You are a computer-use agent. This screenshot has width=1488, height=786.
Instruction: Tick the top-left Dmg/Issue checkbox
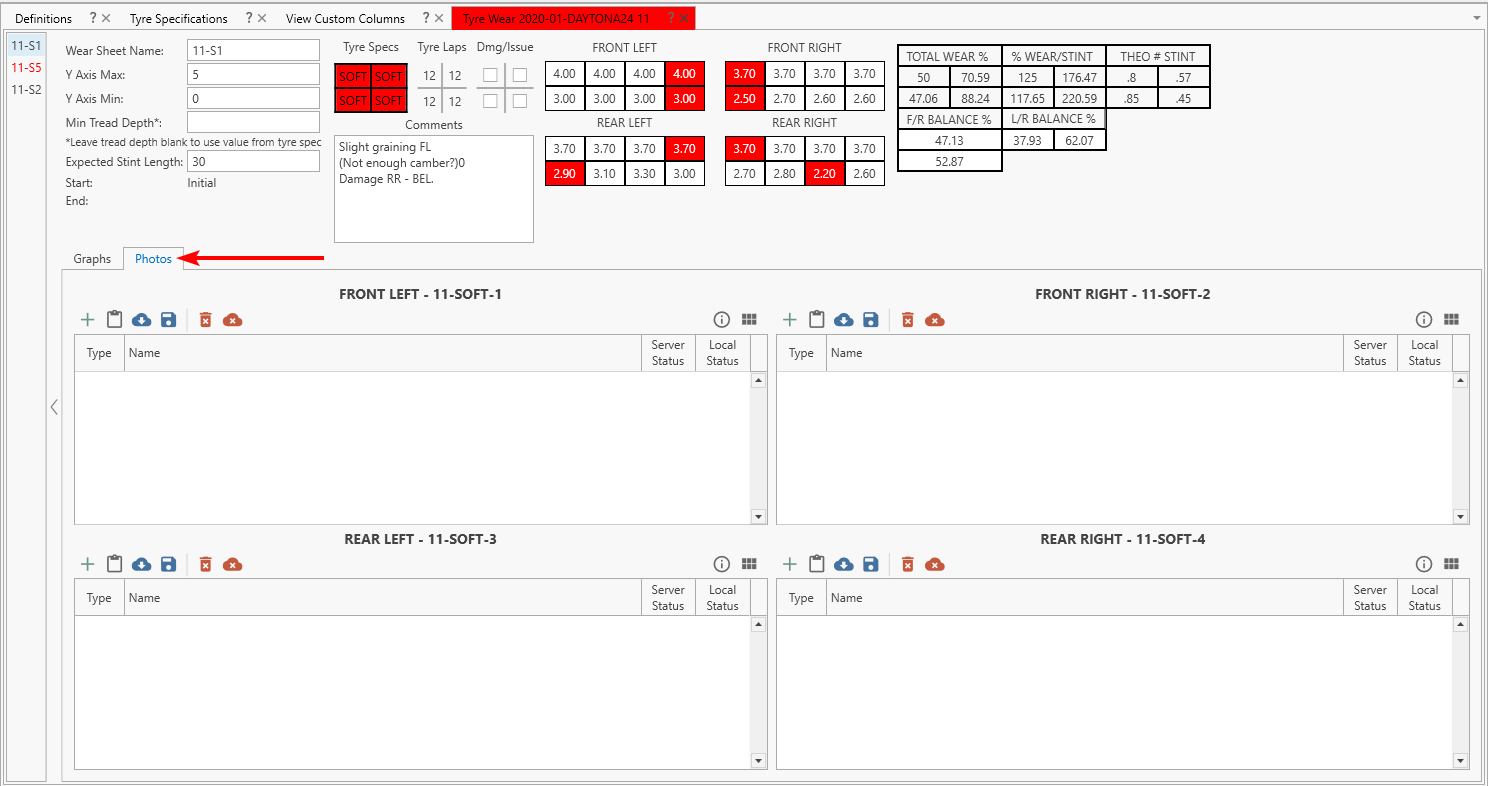coord(490,75)
